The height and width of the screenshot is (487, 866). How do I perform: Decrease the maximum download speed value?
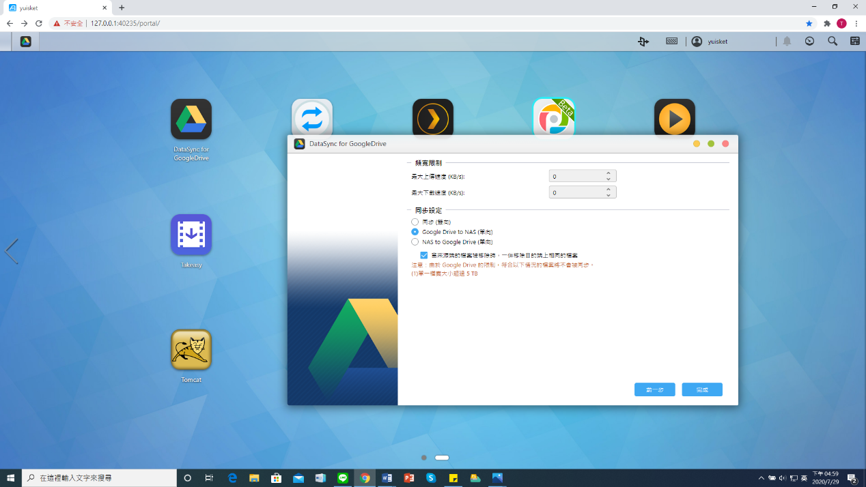click(x=608, y=195)
